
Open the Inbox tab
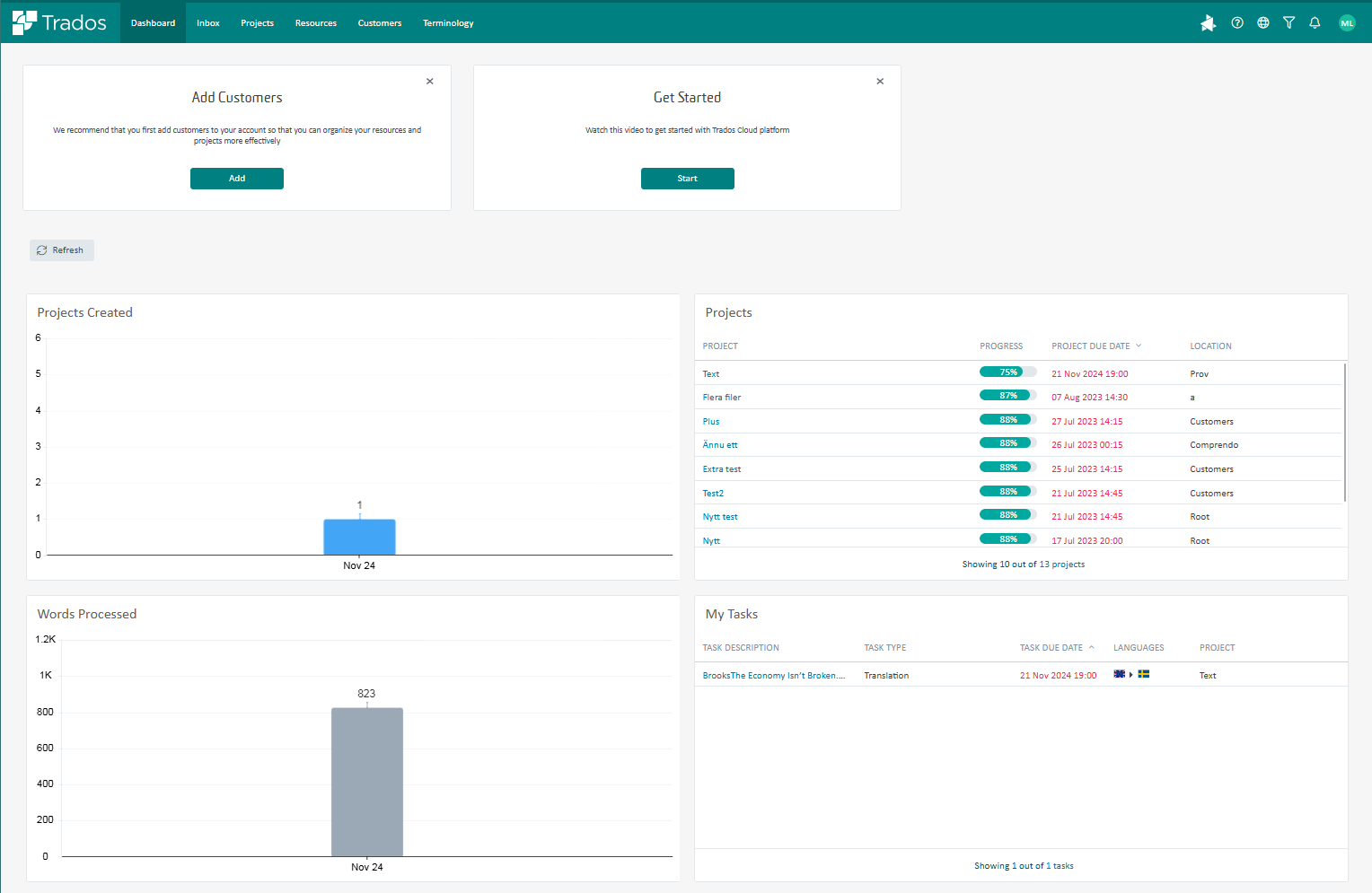[x=208, y=22]
